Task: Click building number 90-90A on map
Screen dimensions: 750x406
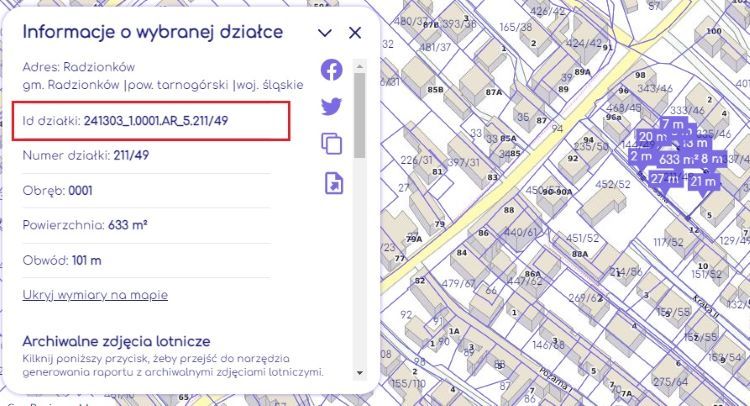Action: (x=557, y=192)
